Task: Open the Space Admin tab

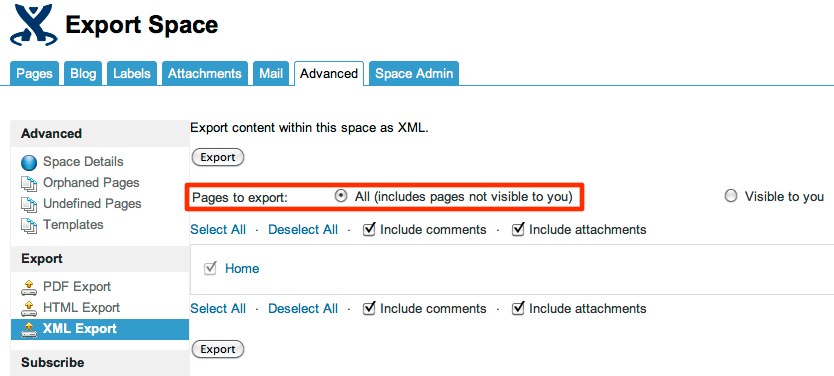Action: (x=414, y=73)
